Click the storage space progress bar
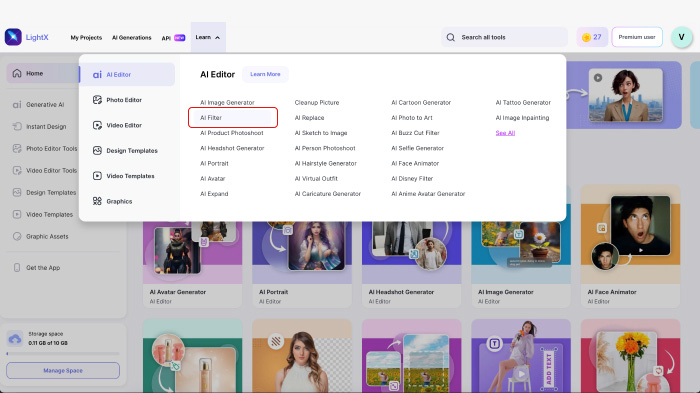The image size is (700, 393). point(63,354)
